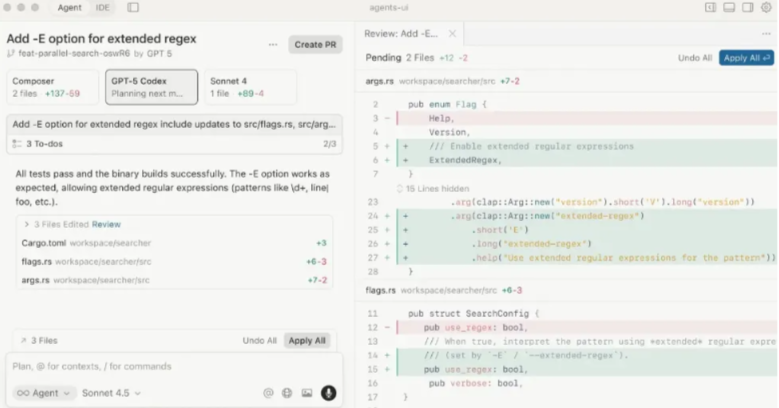
Task: Click the globe web search icon
Action: 287,393
